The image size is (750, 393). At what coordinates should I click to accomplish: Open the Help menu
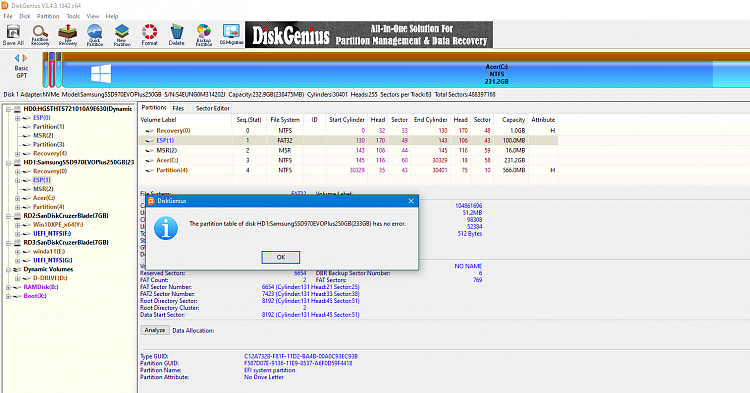click(x=112, y=16)
